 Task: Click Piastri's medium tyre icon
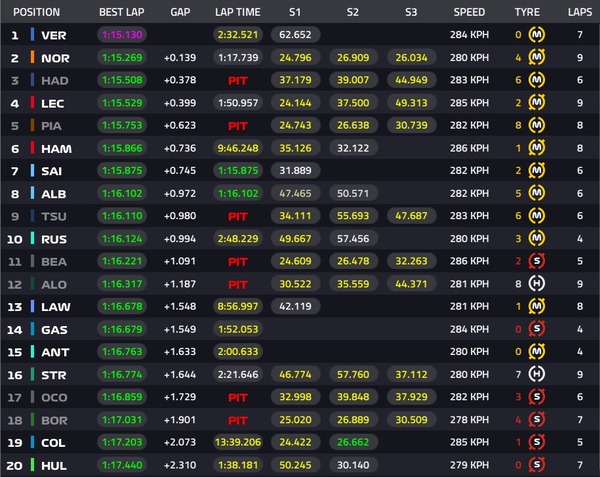[x=538, y=125]
